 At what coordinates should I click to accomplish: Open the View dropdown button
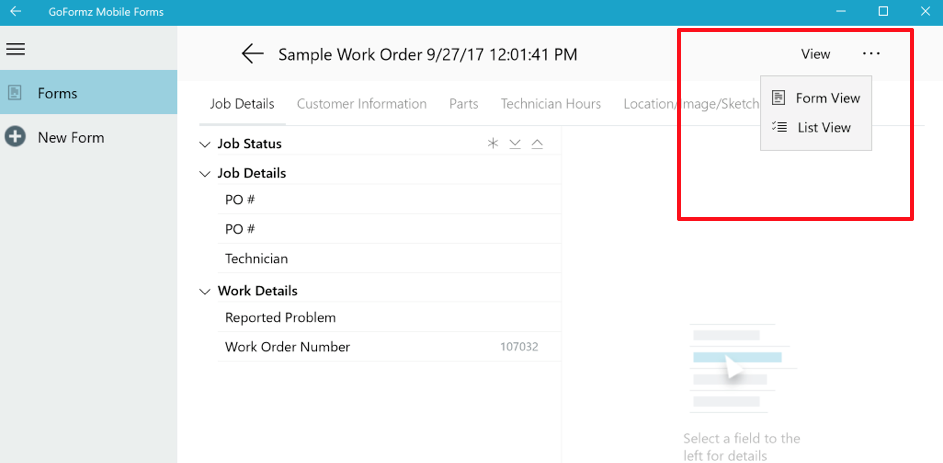[816, 54]
